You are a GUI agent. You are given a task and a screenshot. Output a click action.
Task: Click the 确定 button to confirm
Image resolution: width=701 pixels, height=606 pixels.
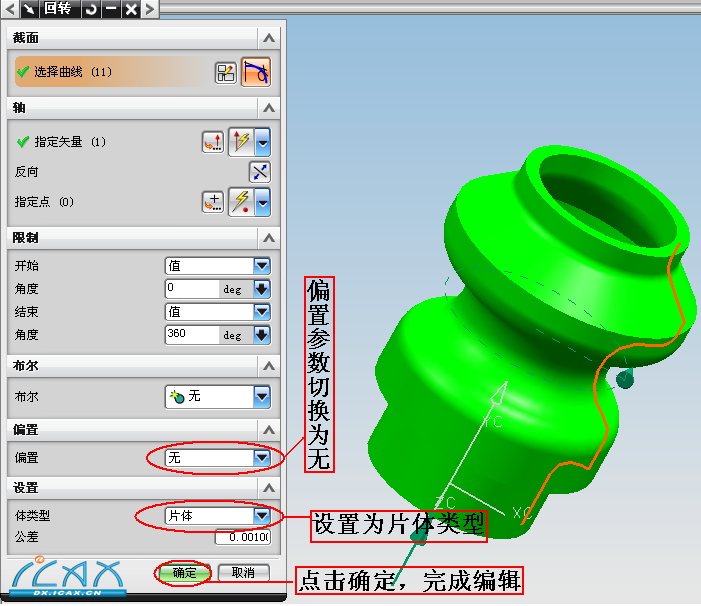(x=184, y=573)
